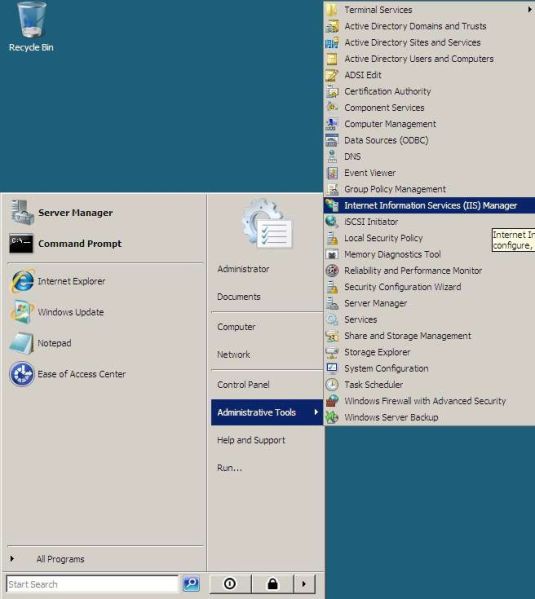Click the Services gears icon
The image size is (535, 599).
(332, 319)
